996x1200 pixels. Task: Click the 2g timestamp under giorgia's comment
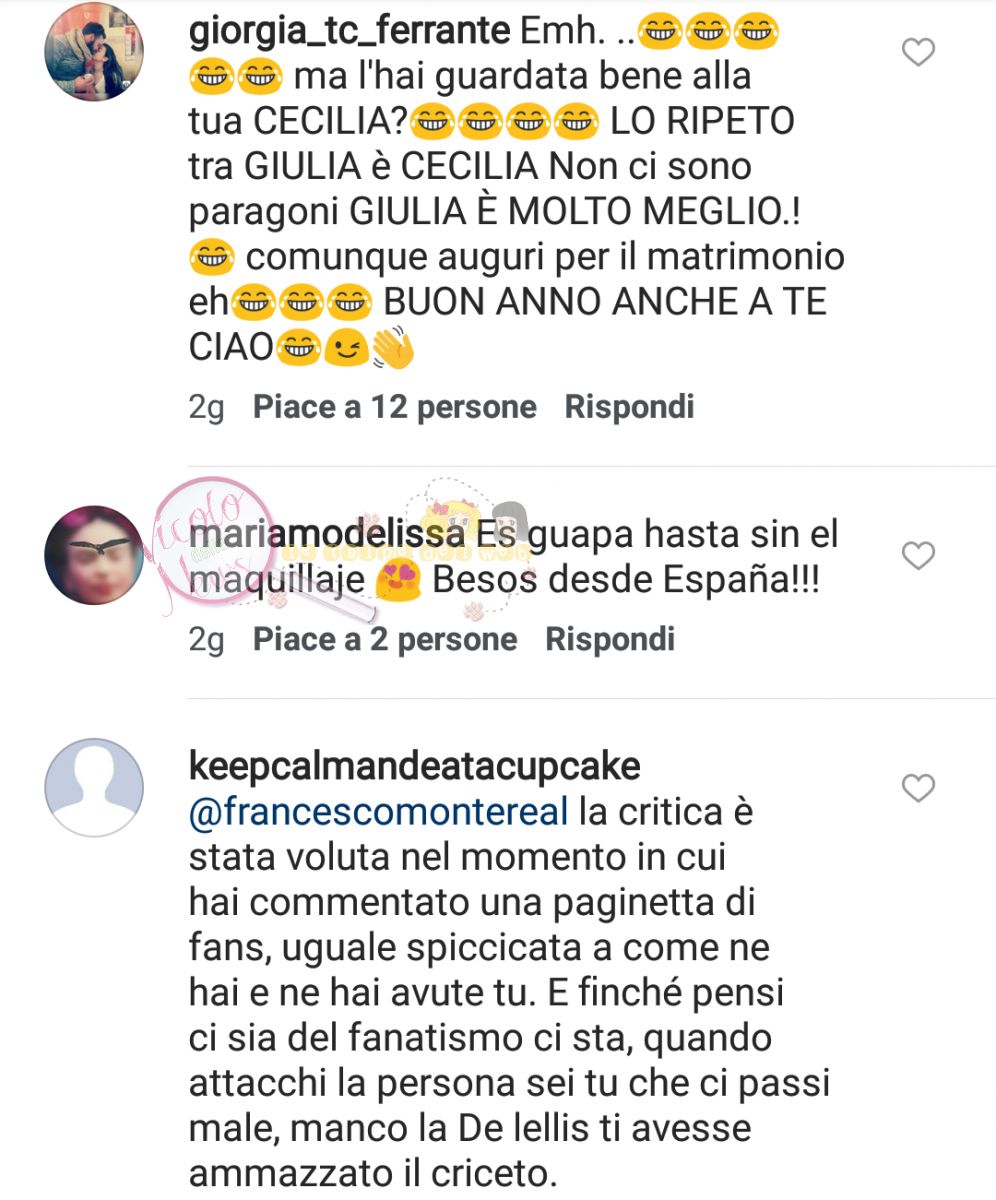[x=207, y=408]
